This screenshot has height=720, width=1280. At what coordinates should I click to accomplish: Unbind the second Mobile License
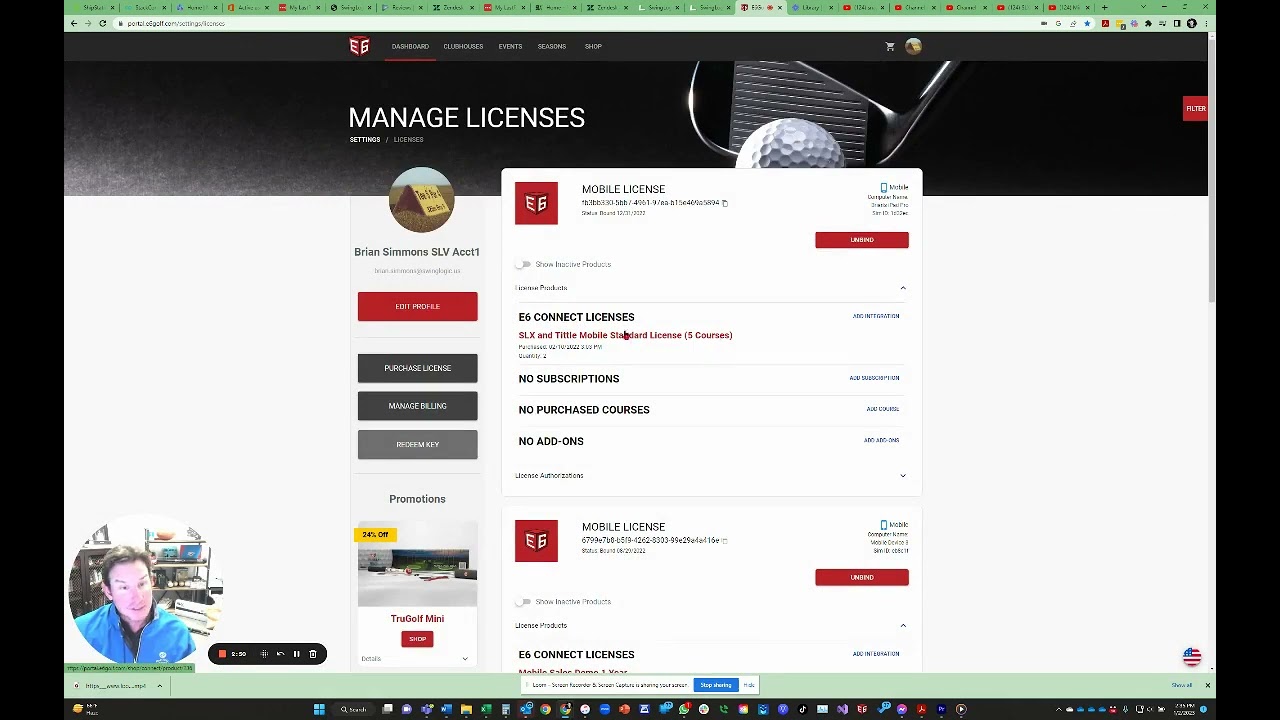click(x=862, y=577)
